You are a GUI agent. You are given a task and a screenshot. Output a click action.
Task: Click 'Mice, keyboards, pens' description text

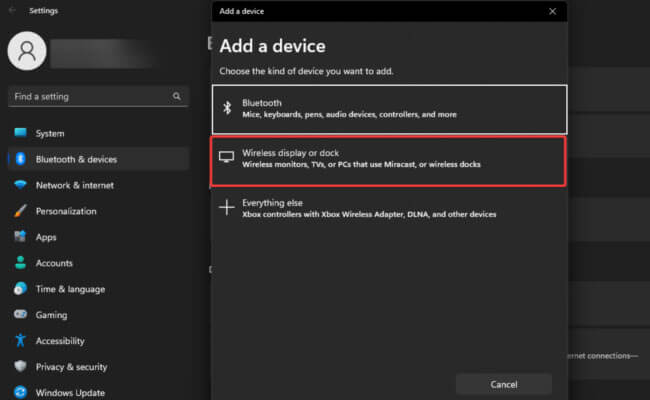tap(349, 114)
